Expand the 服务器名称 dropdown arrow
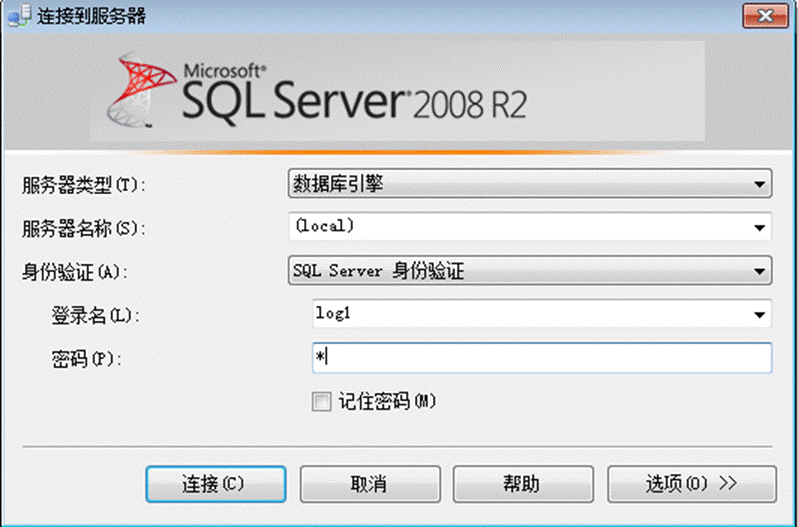The height and width of the screenshot is (527, 798). pyautogui.click(x=759, y=227)
